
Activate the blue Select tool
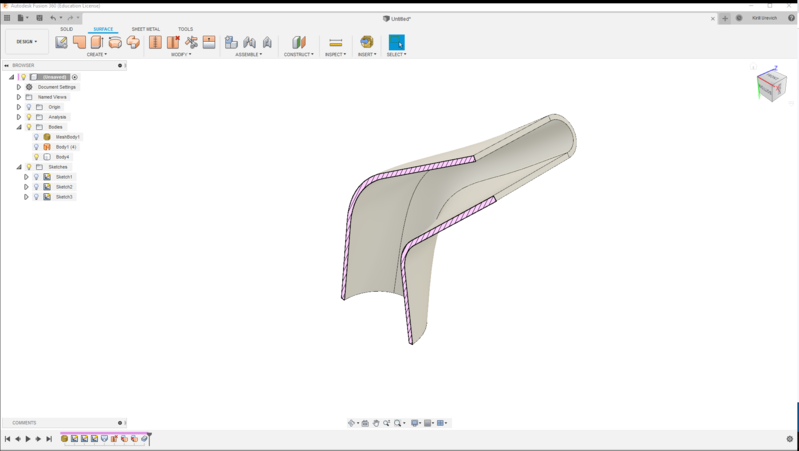pos(396,42)
